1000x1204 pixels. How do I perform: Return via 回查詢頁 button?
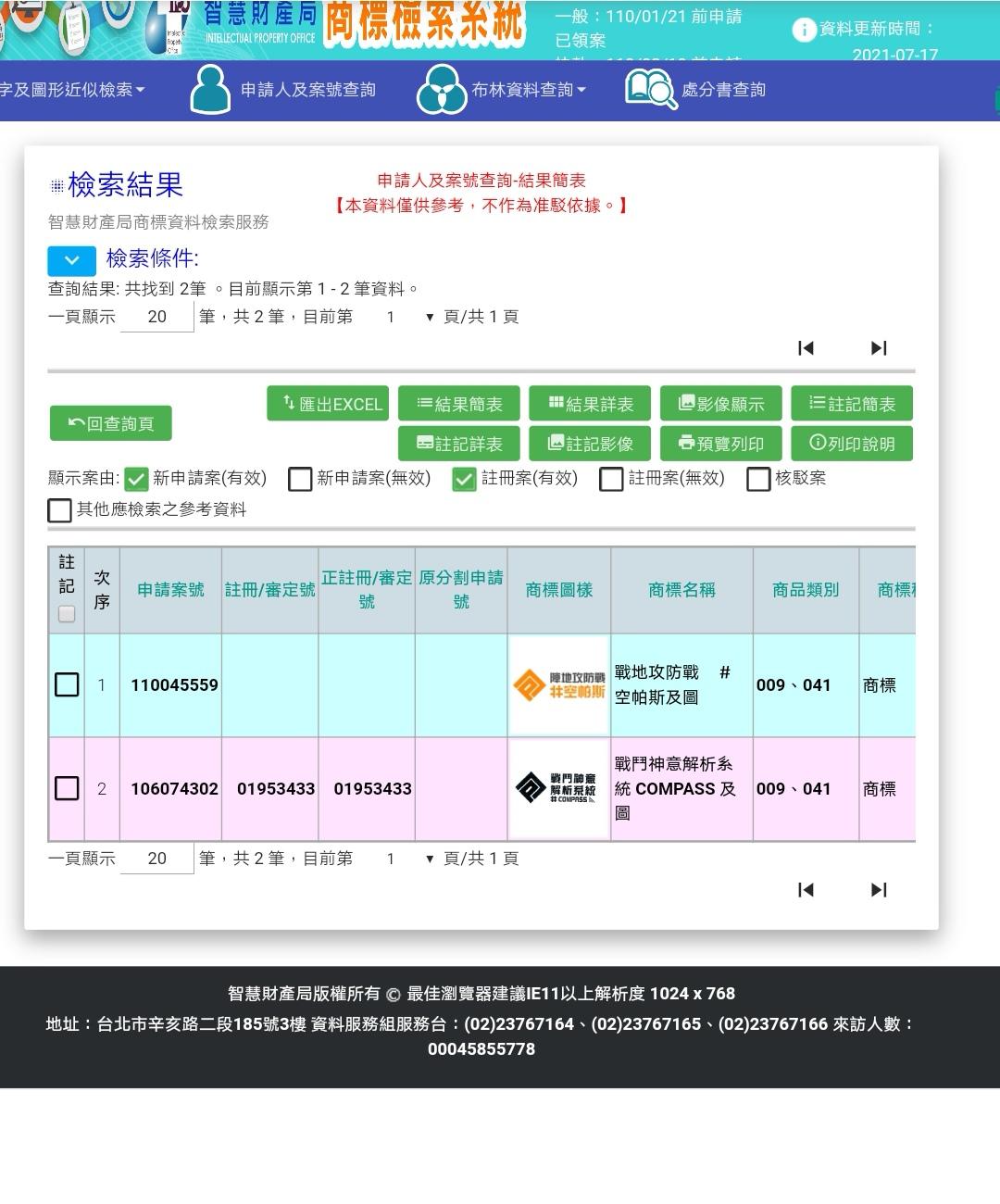click(x=111, y=423)
